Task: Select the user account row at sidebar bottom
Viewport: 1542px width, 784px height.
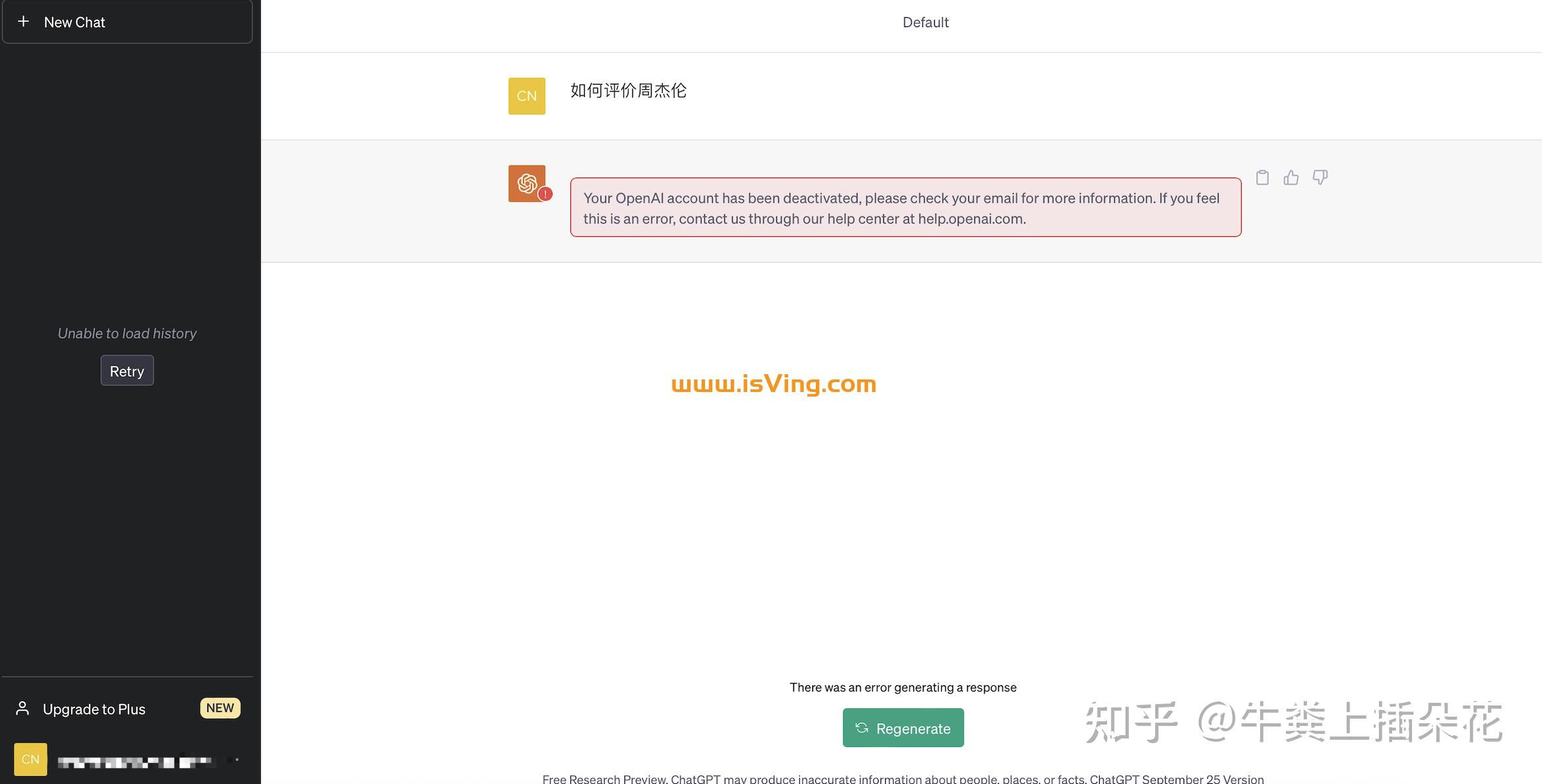Action: (x=125, y=759)
